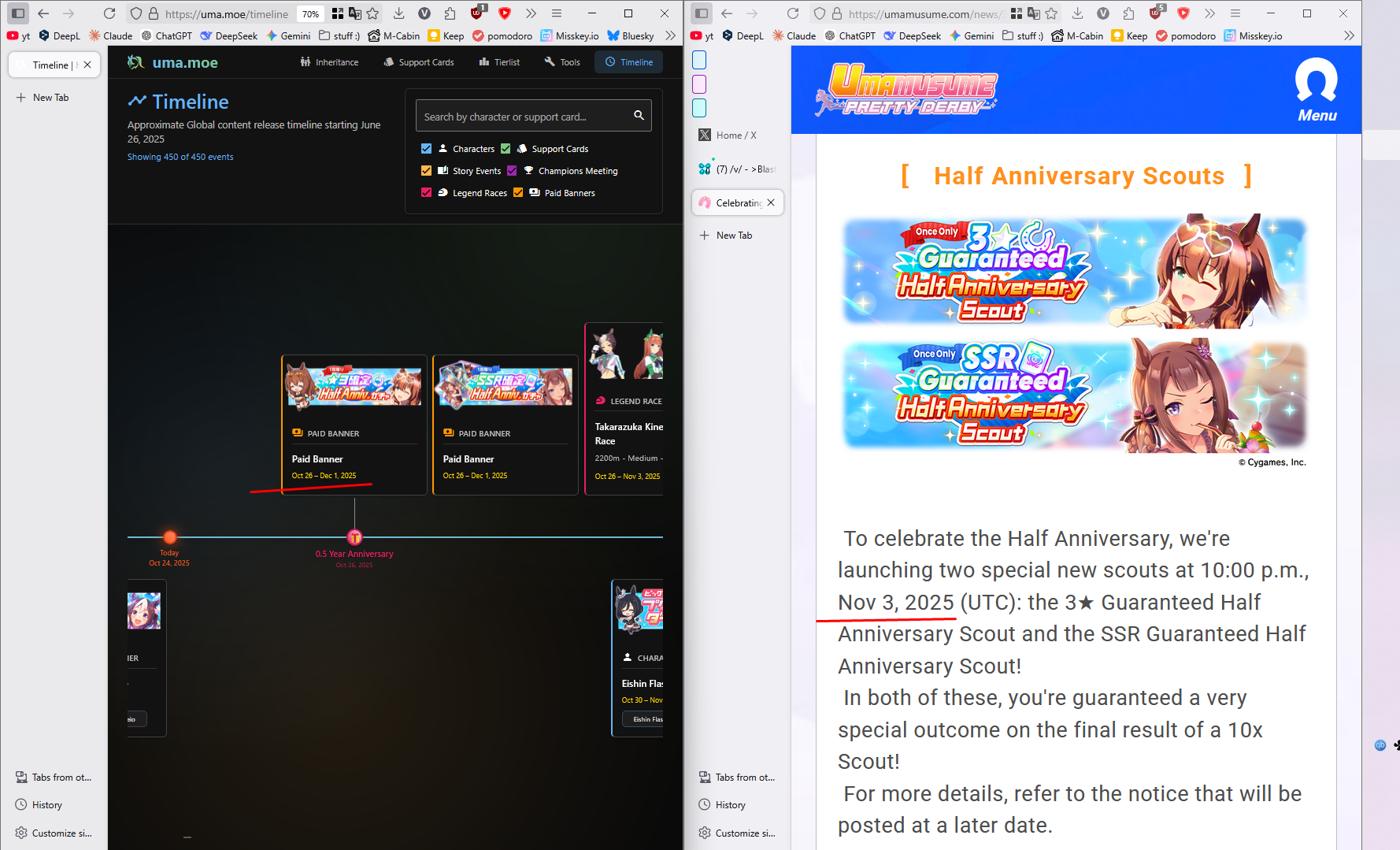Open the ChatGPT bookmark in right window
This screenshot has width=1400, height=850.
[x=850, y=35]
